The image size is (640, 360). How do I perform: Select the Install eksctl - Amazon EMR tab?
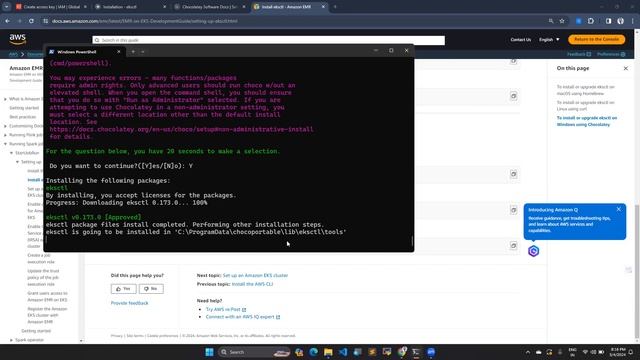click(288, 7)
